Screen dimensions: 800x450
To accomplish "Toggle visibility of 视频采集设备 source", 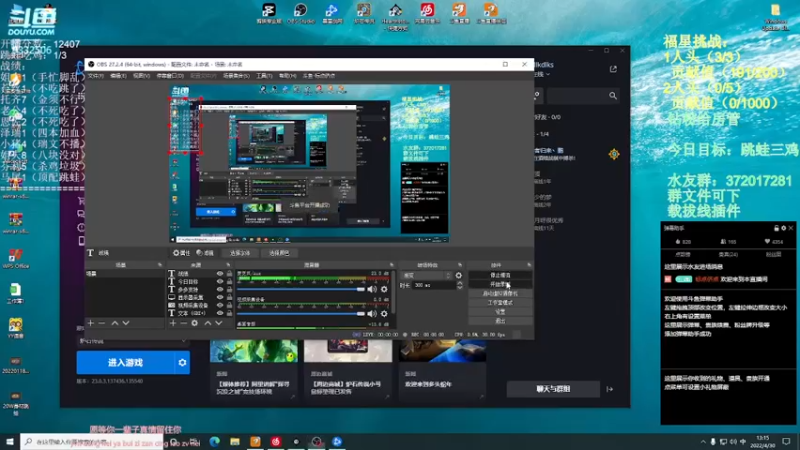I will pos(220,305).
